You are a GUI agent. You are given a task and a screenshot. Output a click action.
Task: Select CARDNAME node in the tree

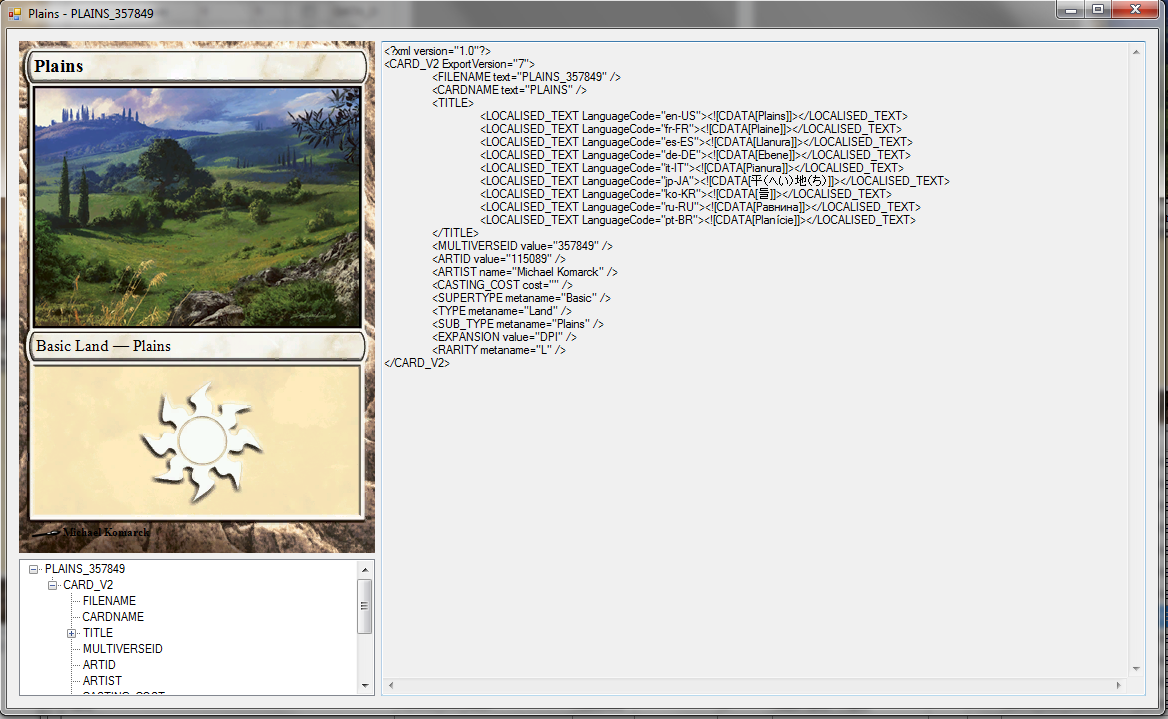(x=113, y=617)
